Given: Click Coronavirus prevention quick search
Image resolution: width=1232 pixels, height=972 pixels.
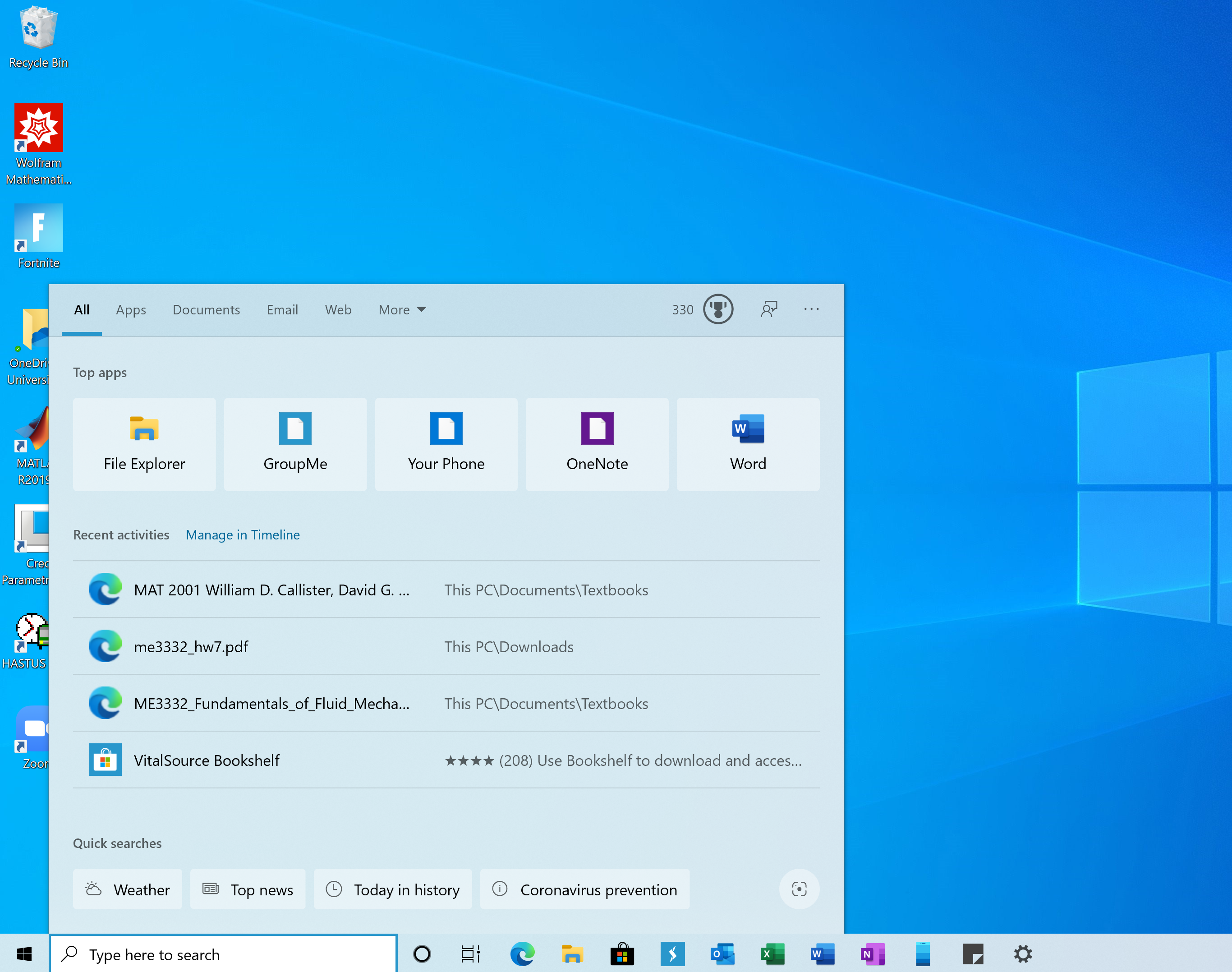Looking at the screenshot, I should point(584,889).
